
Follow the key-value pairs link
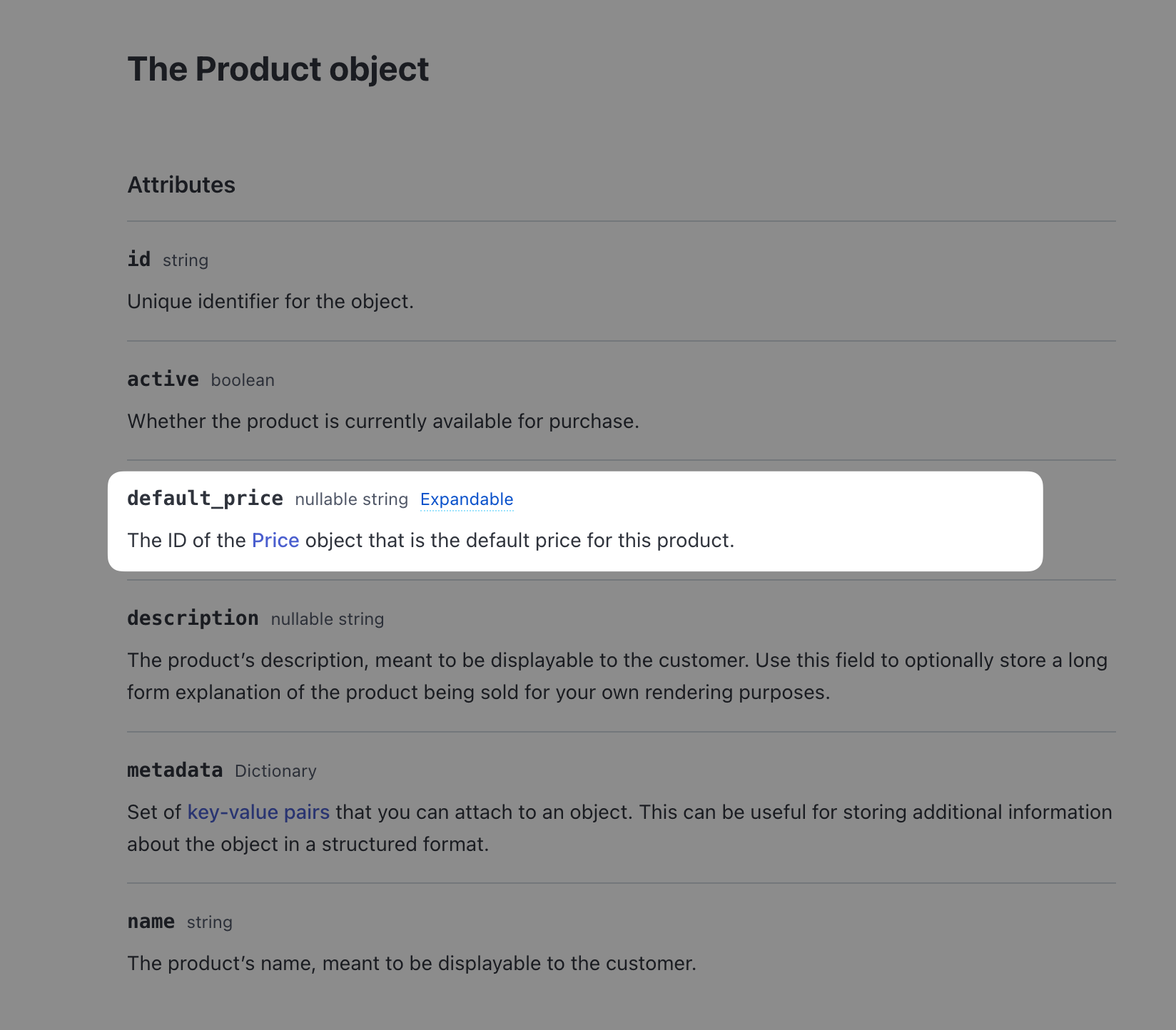click(x=258, y=812)
